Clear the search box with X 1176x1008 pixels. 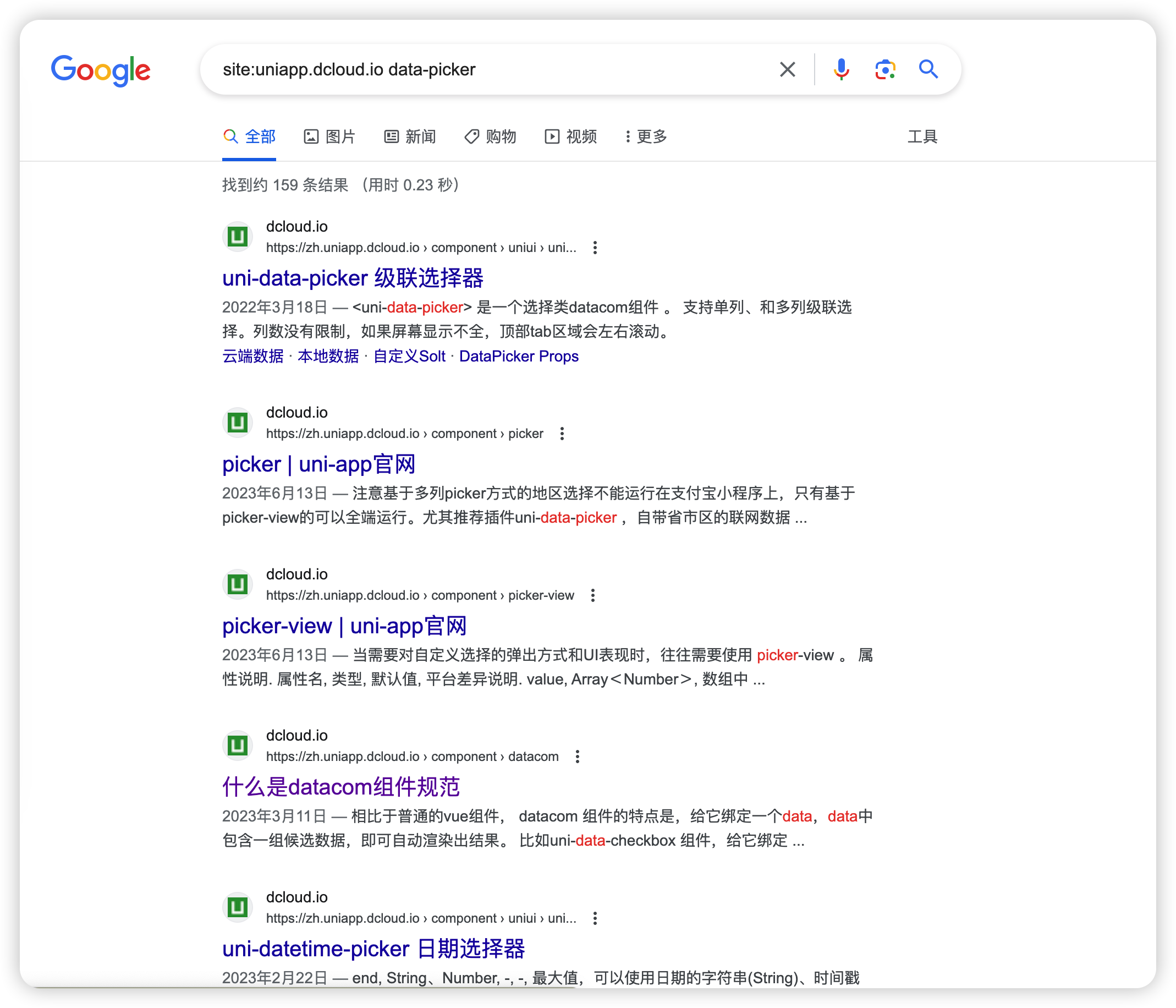click(787, 69)
